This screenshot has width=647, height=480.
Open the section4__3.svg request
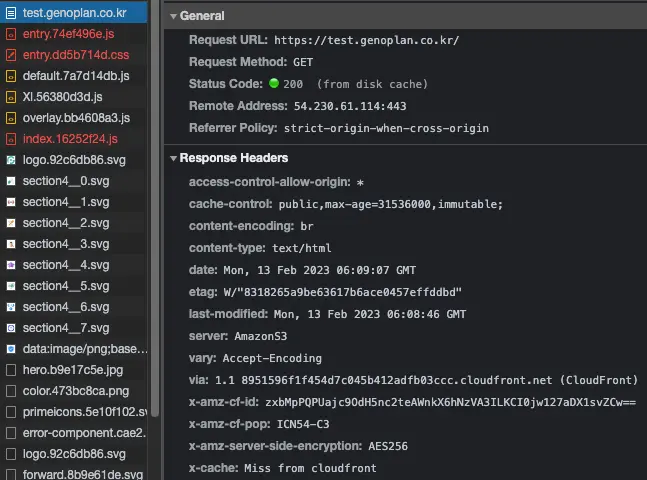click(x=66, y=244)
